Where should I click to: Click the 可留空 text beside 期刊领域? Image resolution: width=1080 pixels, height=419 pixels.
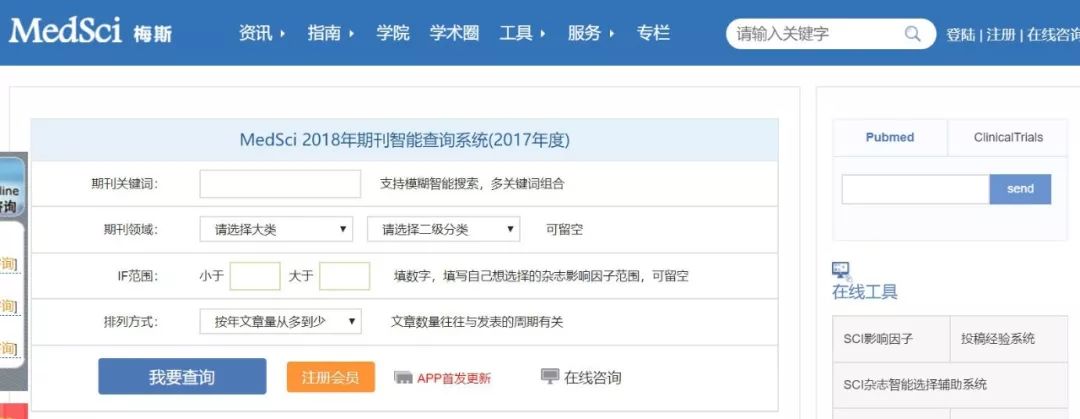[x=564, y=230]
